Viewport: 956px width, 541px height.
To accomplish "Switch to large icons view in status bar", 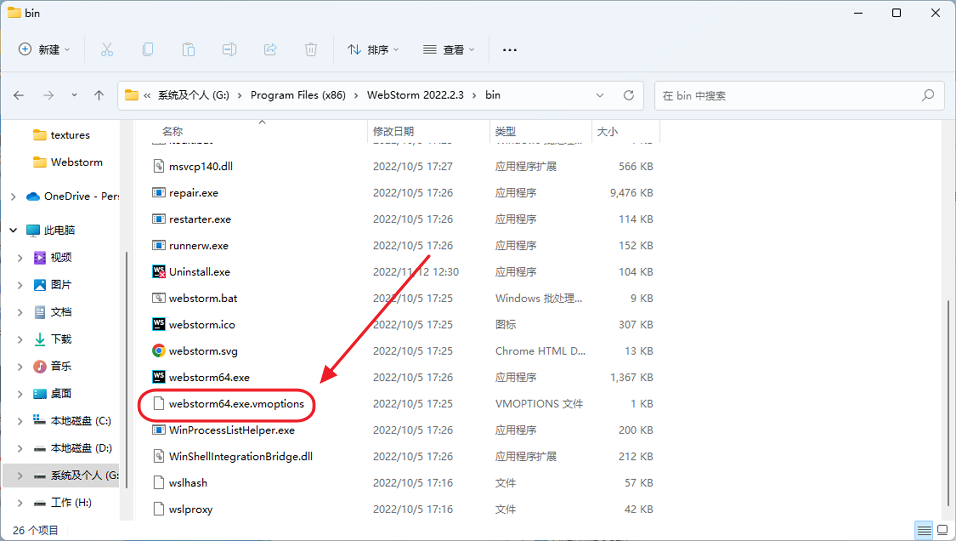I will pyautogui.click(x=943, y=529).
